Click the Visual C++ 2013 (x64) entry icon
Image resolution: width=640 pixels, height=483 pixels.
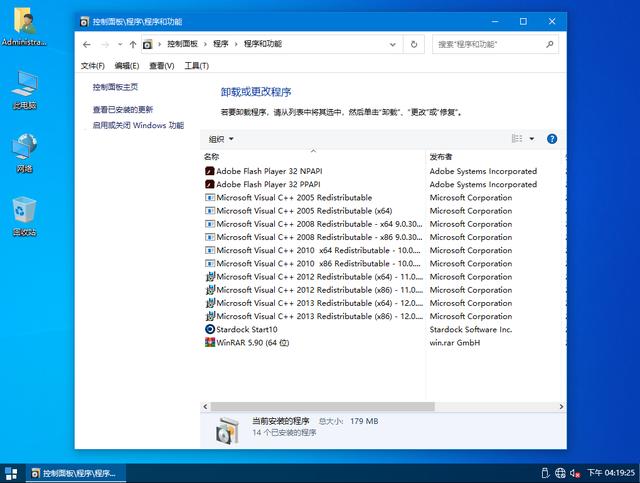tap(210, 303)
